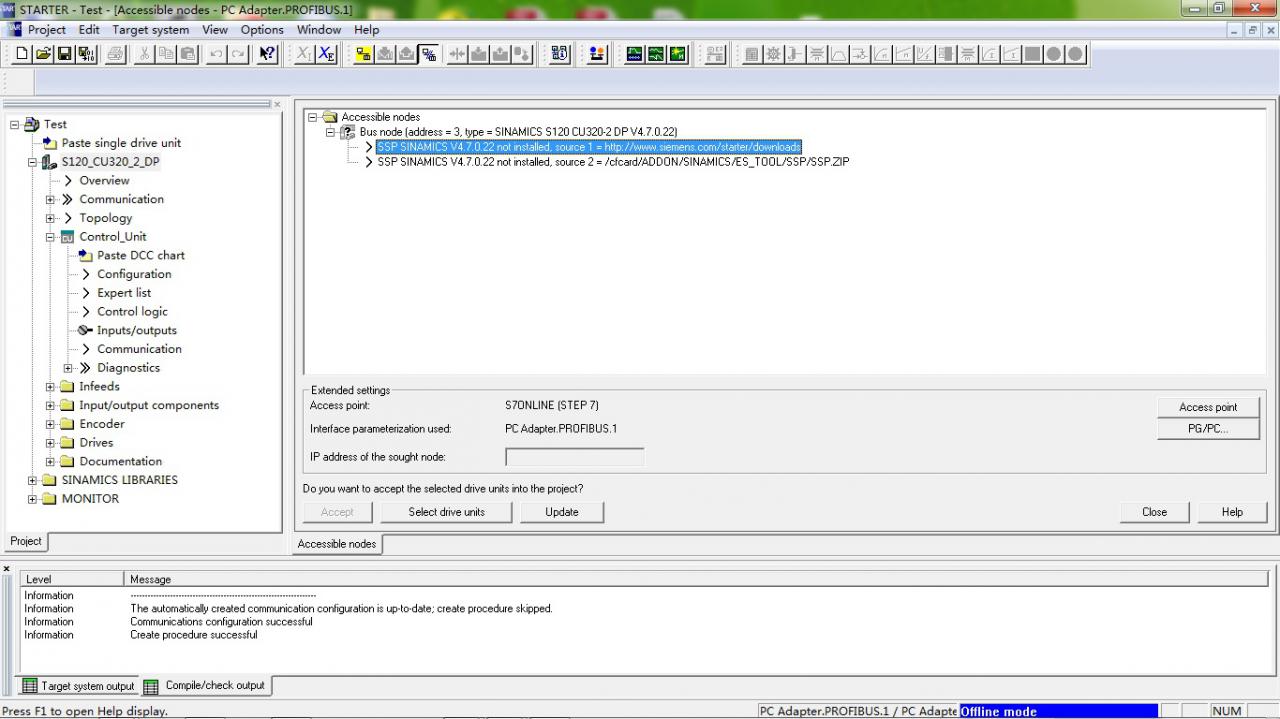Viewport: 1280px width, 719px height.
Task: Click the Paste clipboard toolbar icon
Action: (x=187, y=54)
